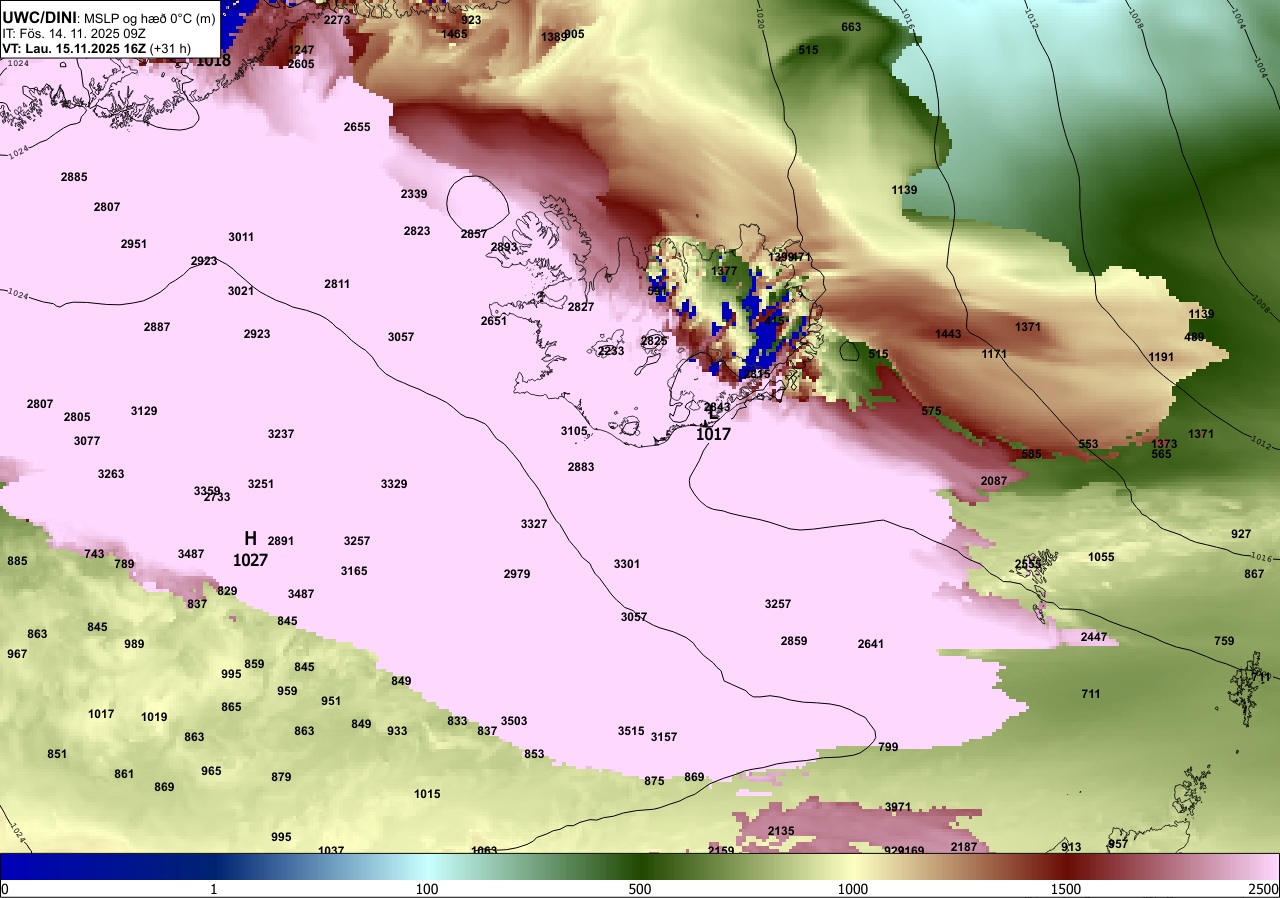The image size is (1280, 898).
Task: Click the 3011 height value
Action: pos(241,237)
